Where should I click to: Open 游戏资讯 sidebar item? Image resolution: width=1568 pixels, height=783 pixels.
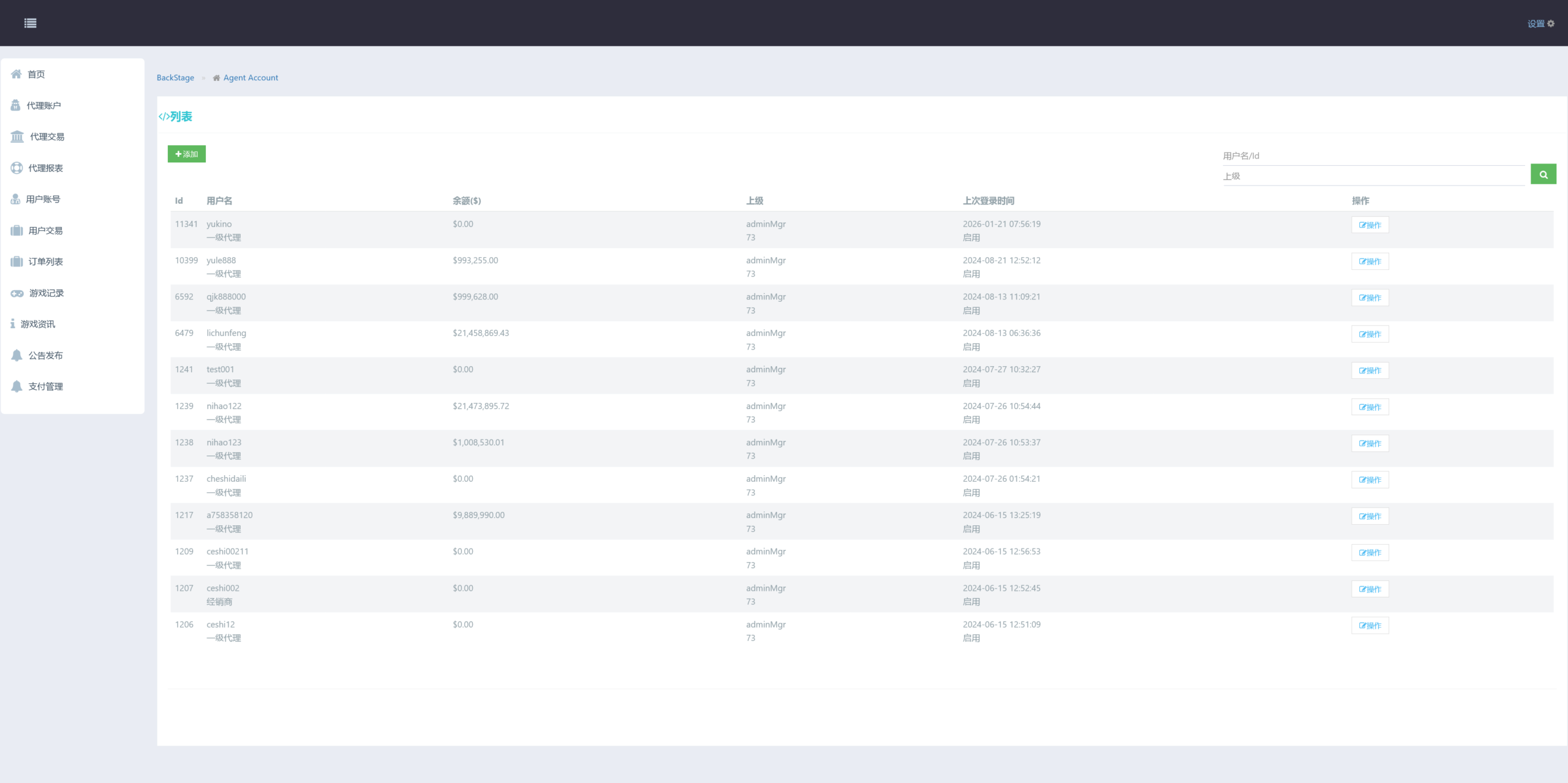point(37,324)
